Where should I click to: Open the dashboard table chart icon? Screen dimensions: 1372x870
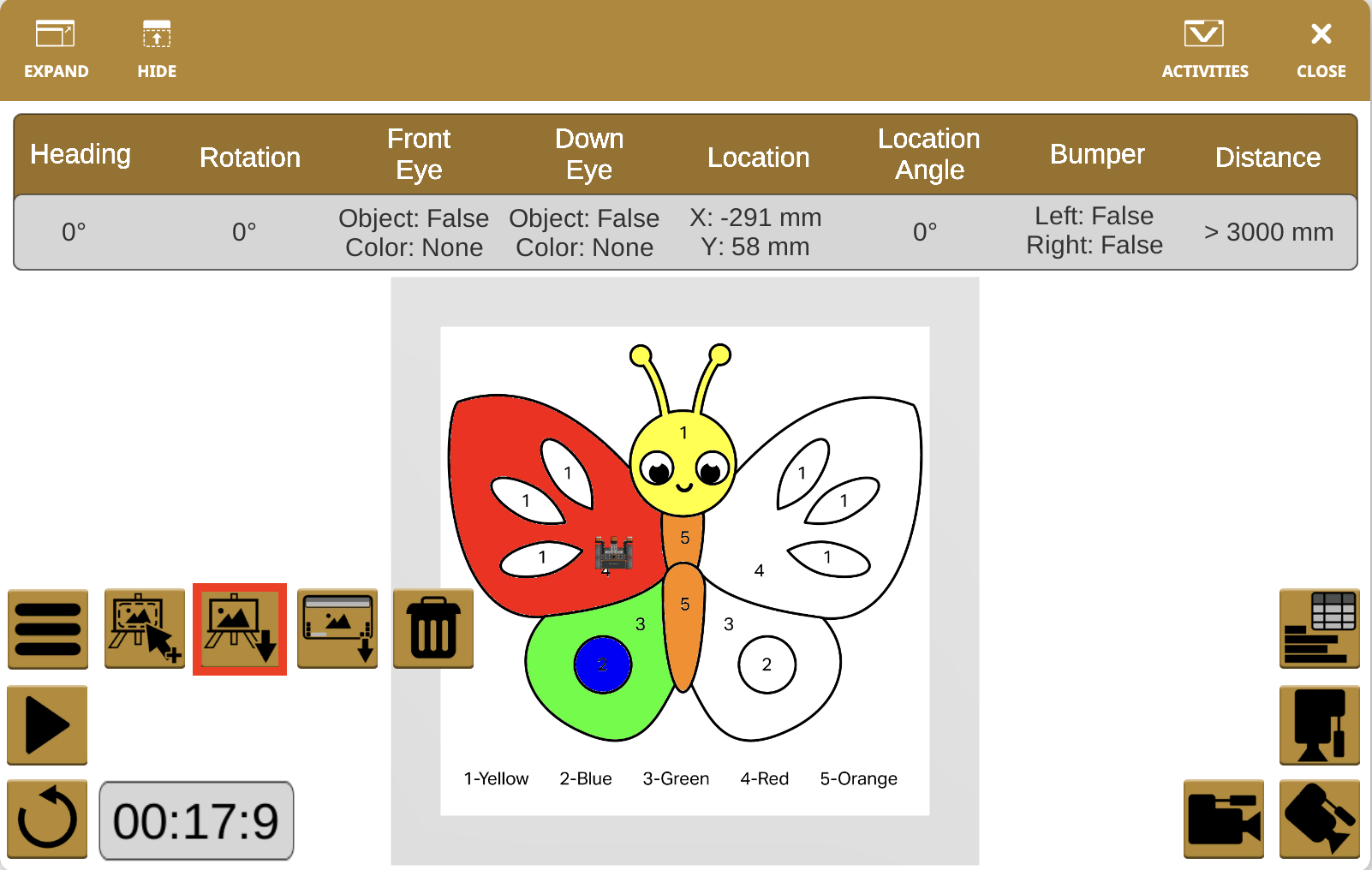[1319, 629]
